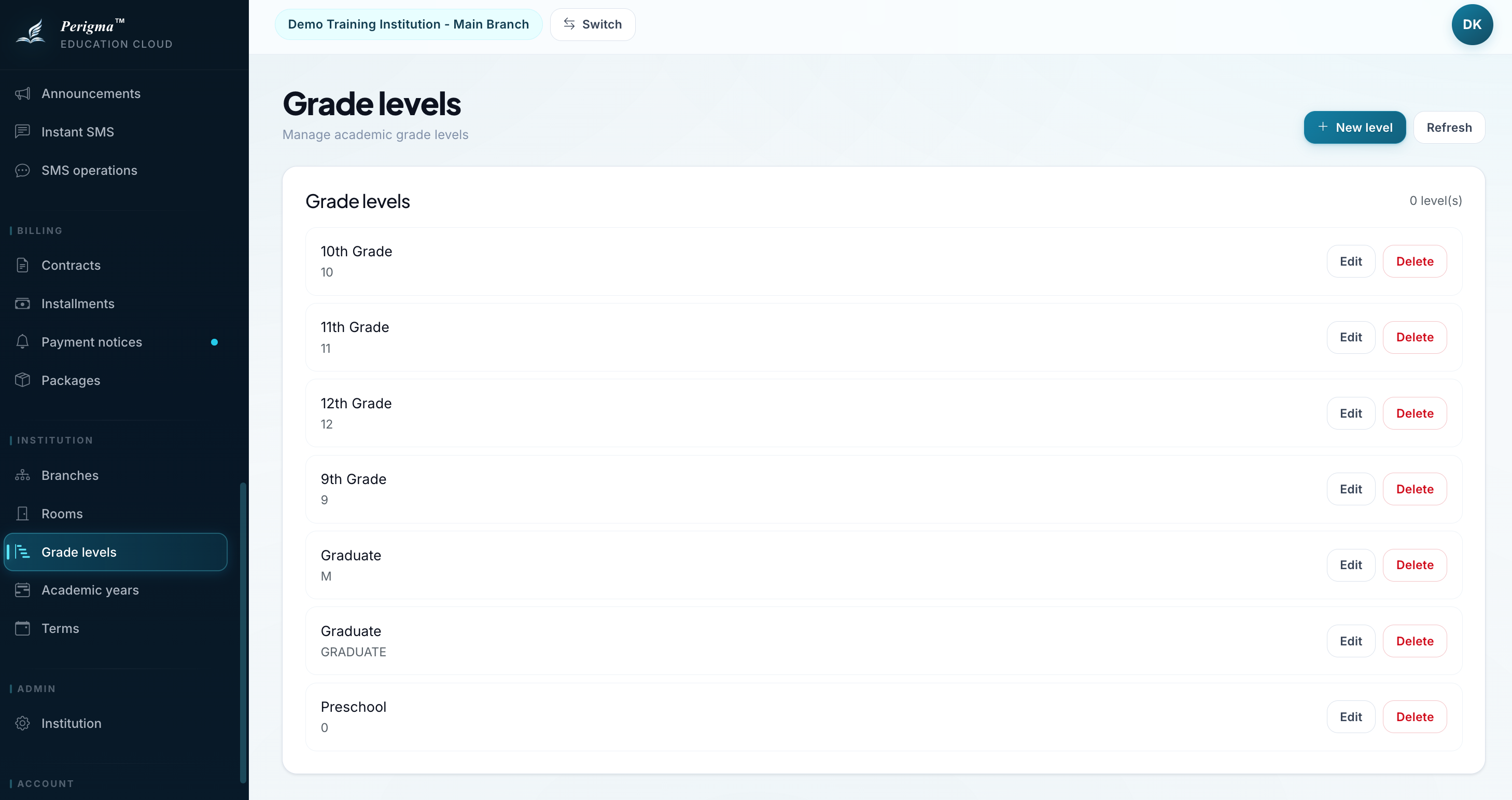This screenshot has width=1512, height=800.
Task: Click the Contracts document icon
Action: [22, 265]
